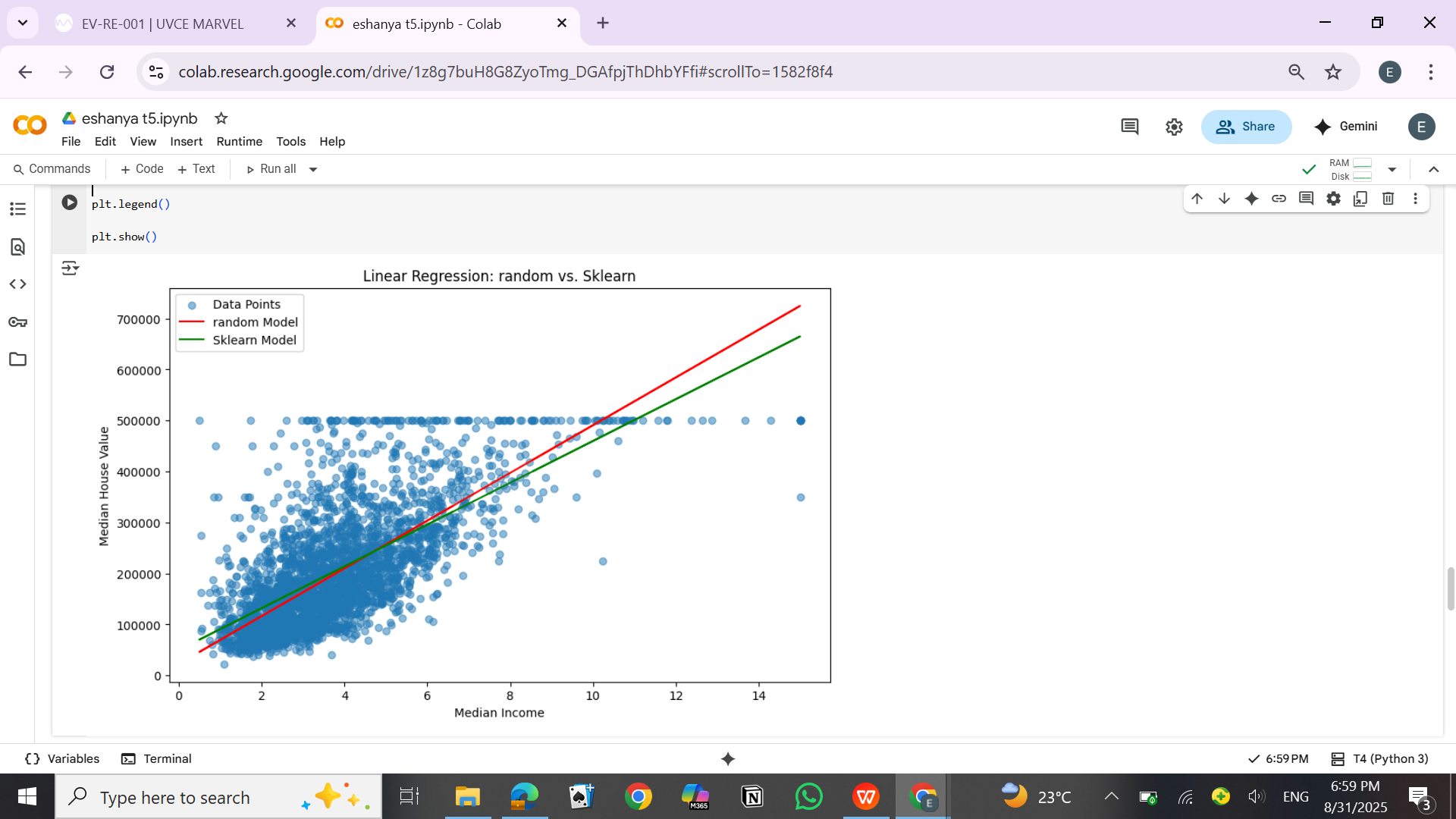This screenshot has height=819, width=1456.
Task: Move cell up with arrow icon
Action: 1197,199
